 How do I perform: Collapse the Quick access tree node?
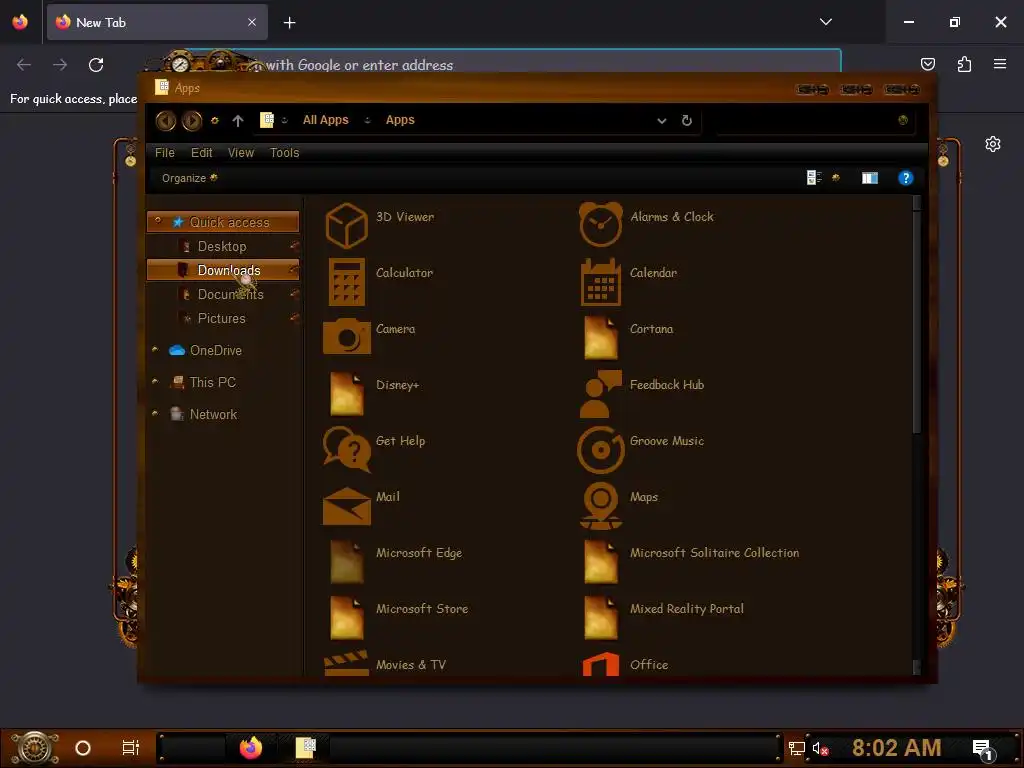point(157,221)
